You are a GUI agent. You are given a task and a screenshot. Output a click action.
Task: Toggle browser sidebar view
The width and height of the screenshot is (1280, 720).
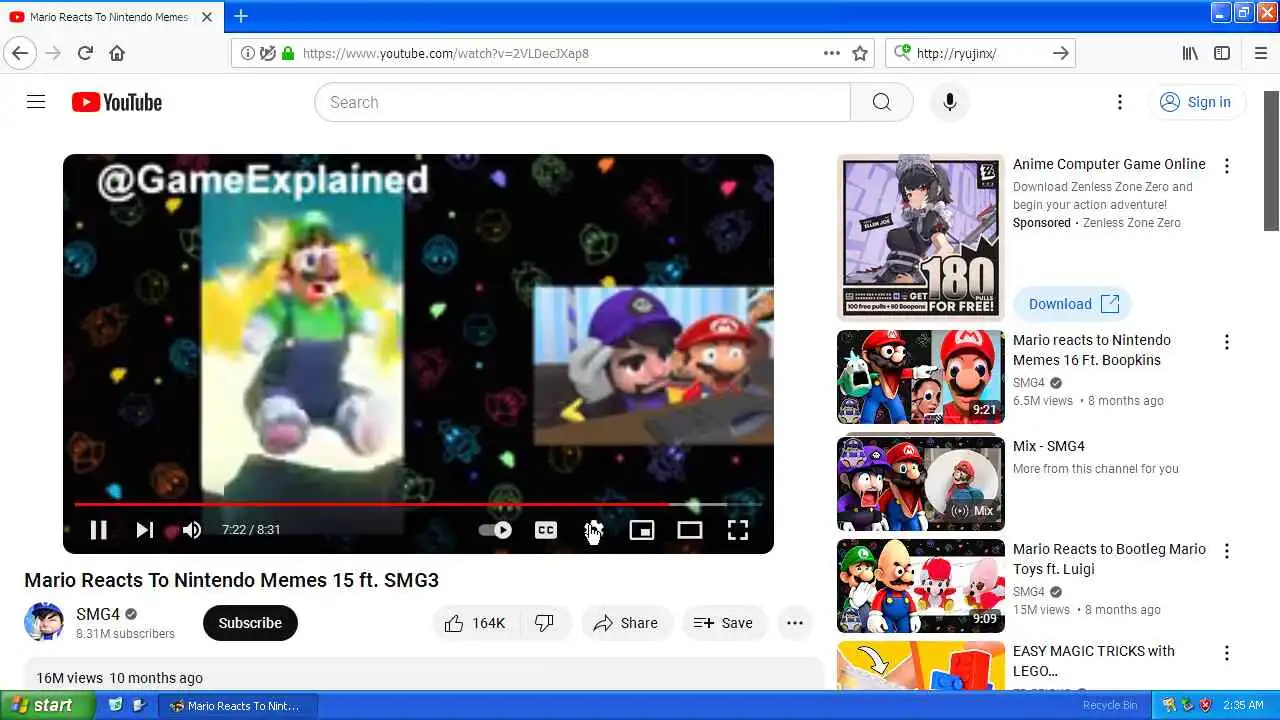(1222, 53)
